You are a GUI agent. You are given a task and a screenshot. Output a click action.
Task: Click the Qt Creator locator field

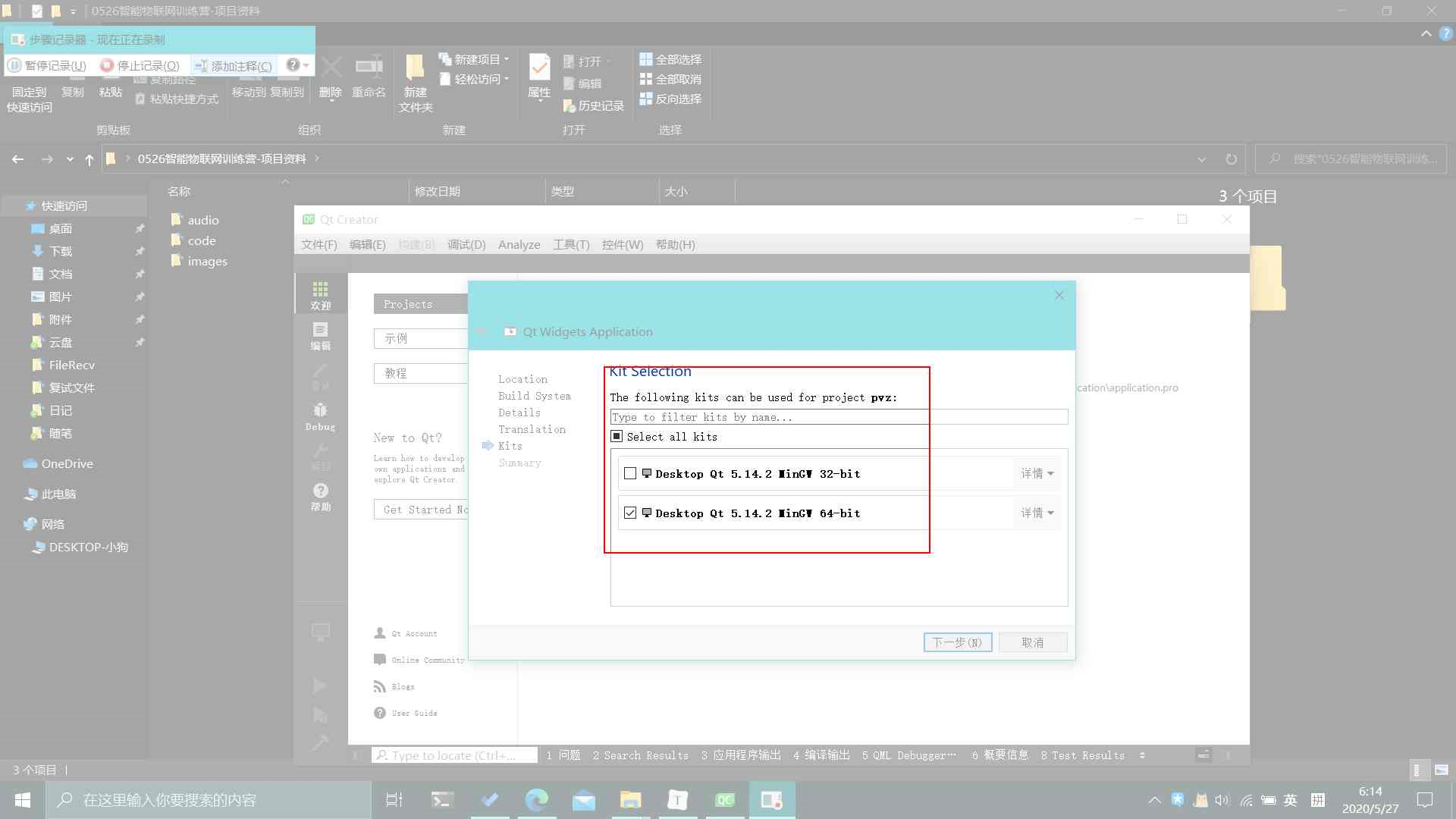tap(454, 755)
